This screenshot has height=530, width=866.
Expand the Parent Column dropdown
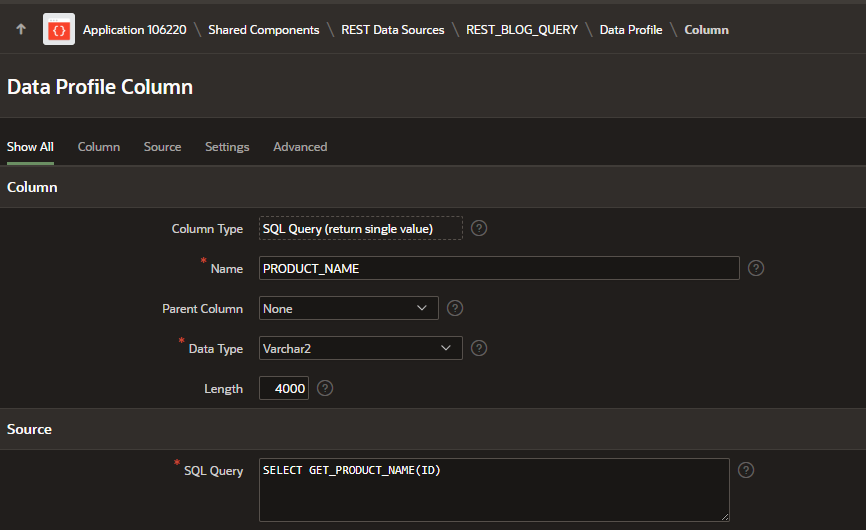[348, 308]
